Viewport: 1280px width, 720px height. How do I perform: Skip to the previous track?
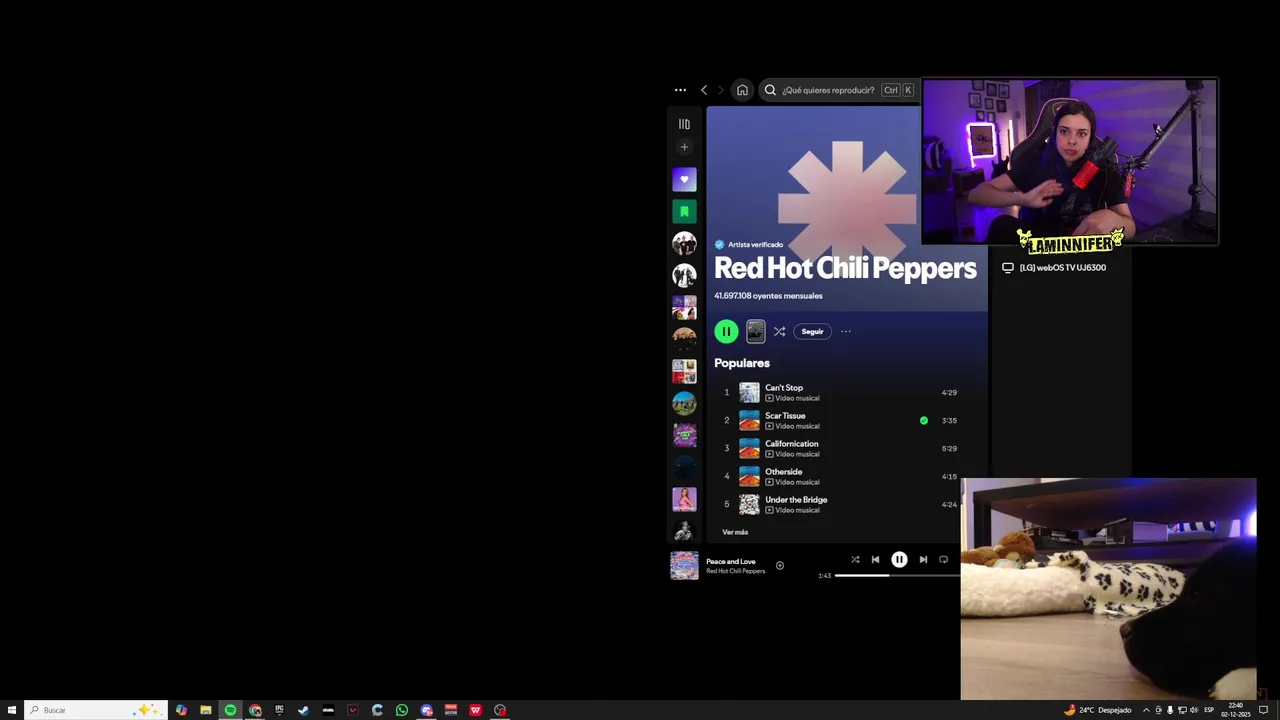pyautogui.click(x=875, y=560)
